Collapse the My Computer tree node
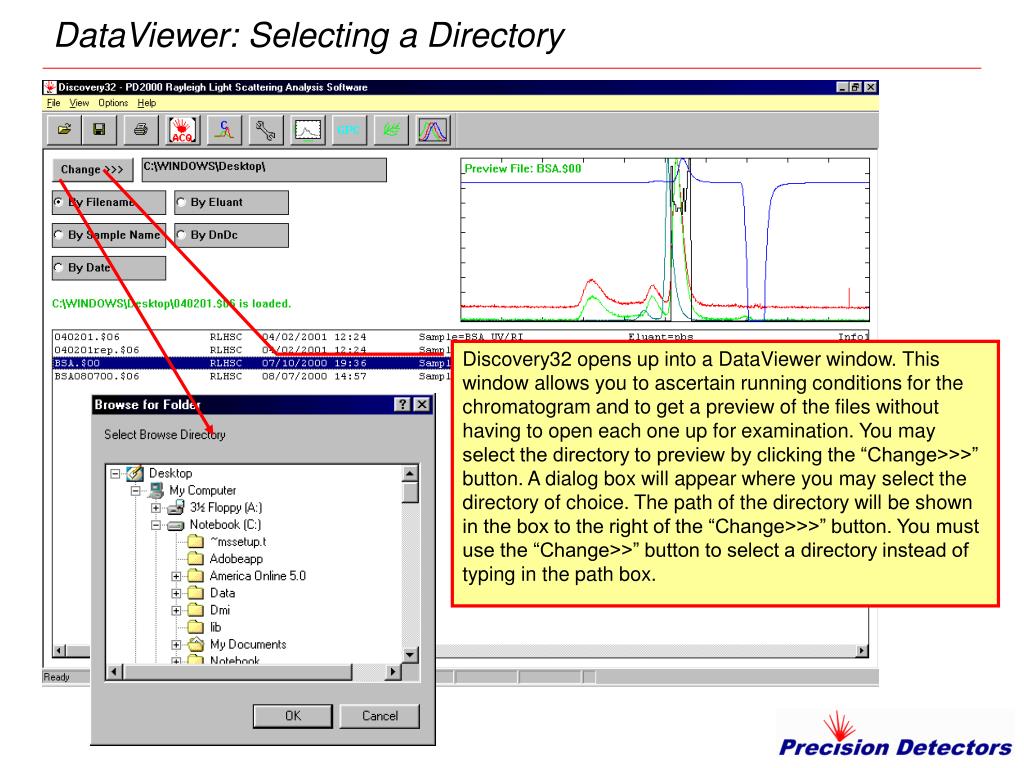 tap(136, 490)
